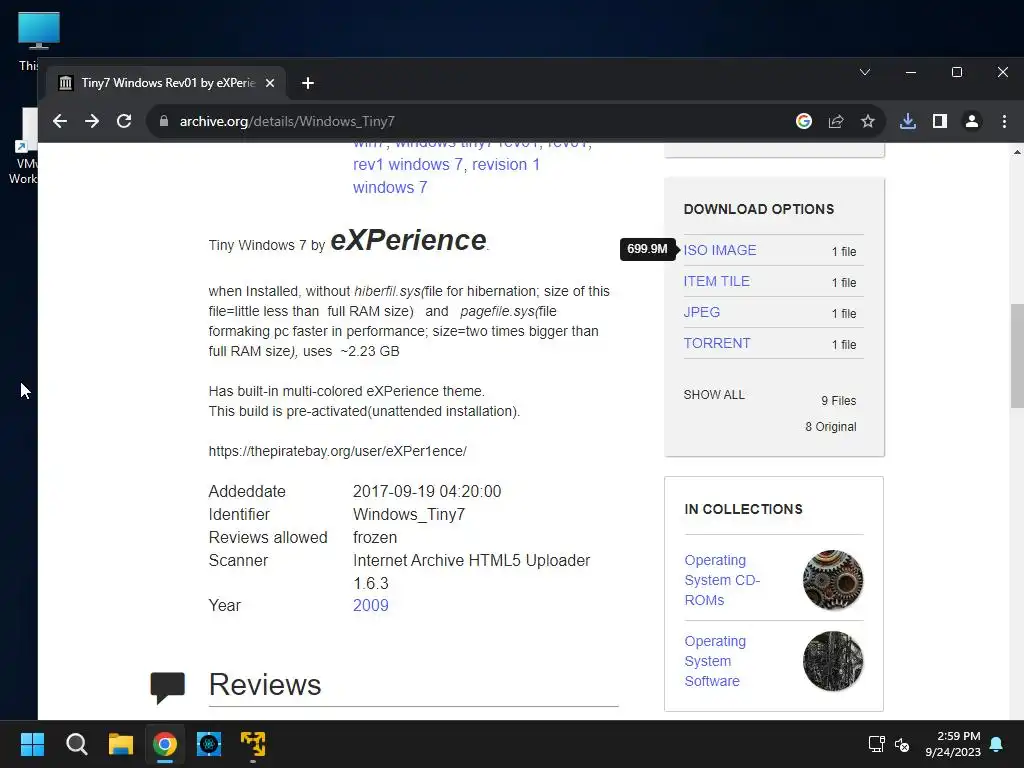Screen dimensions: 1024x768
Task: Click the 9 Files count
Action: point(839,401)
